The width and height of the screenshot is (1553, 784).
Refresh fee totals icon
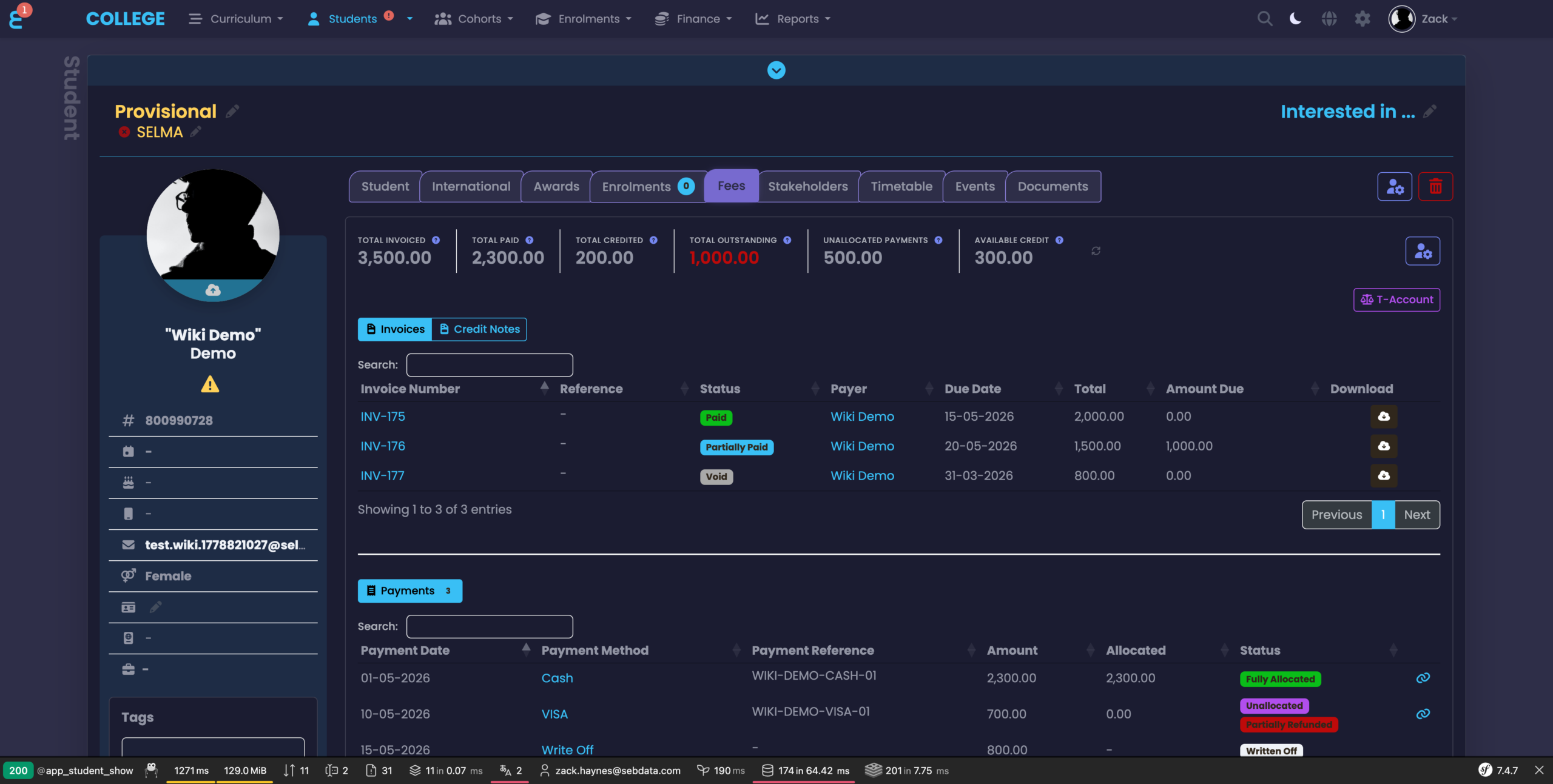pos(1096,250)
